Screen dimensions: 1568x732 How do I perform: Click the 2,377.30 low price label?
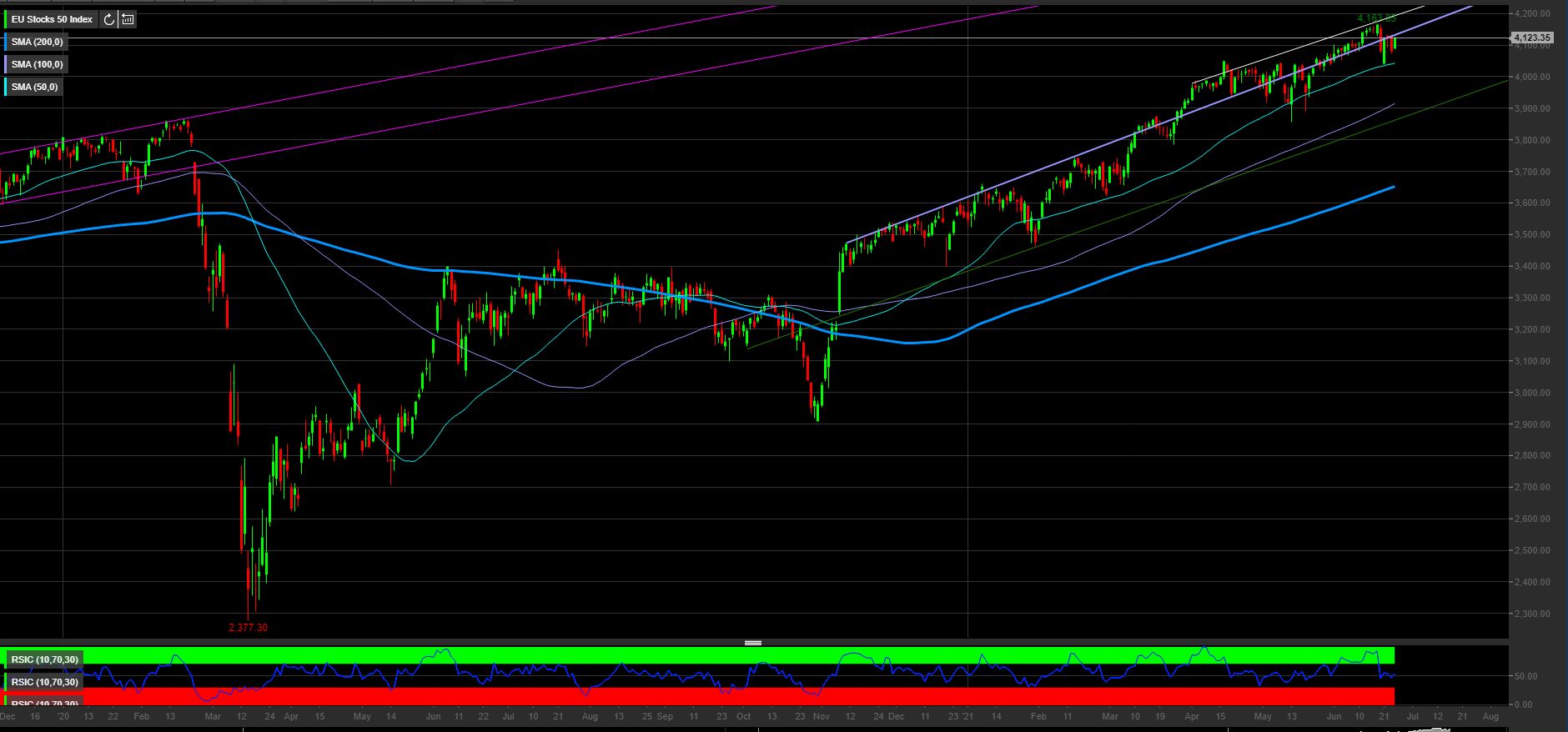[x=248, y=628]
